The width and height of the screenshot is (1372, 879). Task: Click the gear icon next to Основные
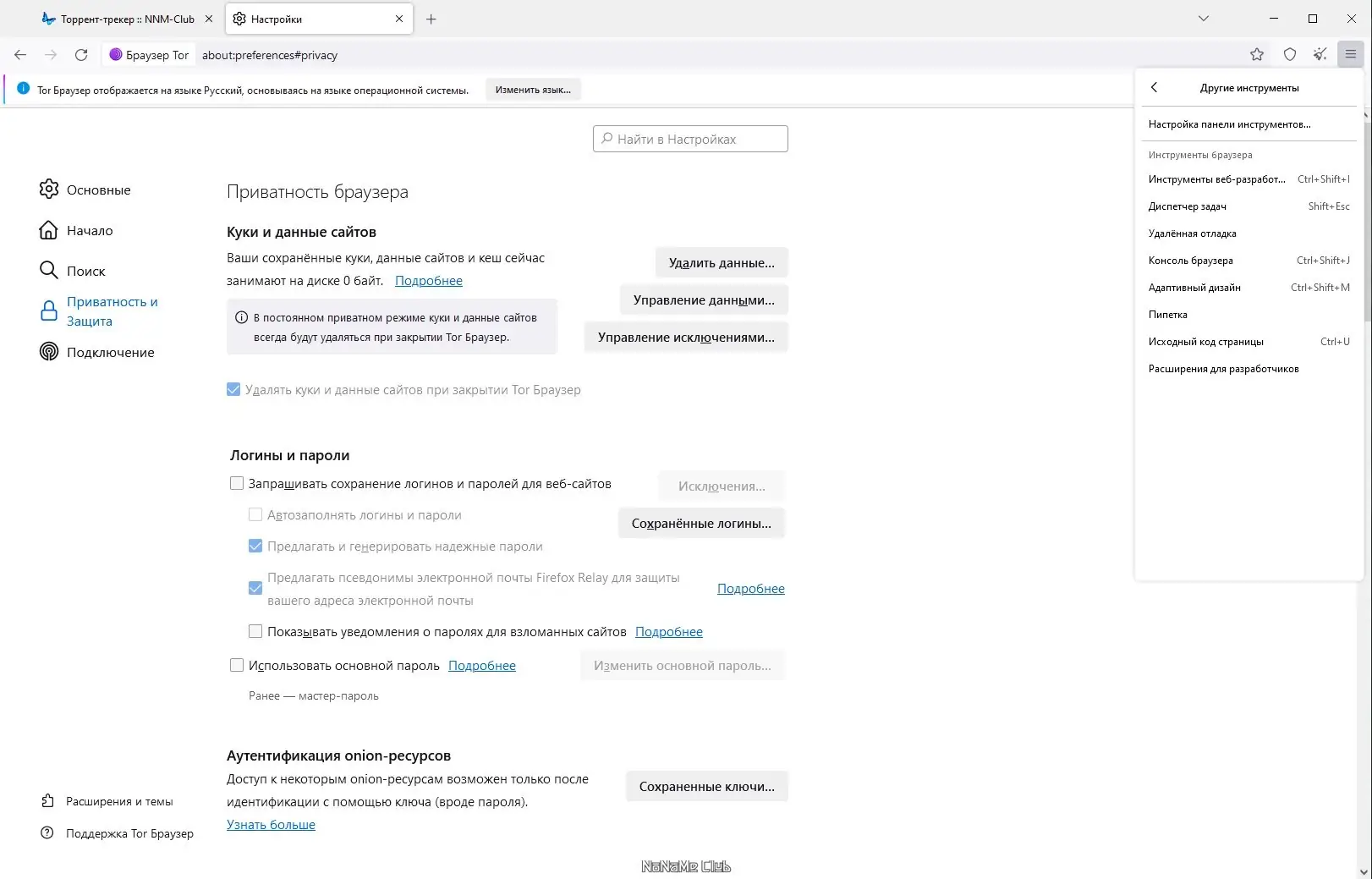pyautogui.click(x=49, y=190)
